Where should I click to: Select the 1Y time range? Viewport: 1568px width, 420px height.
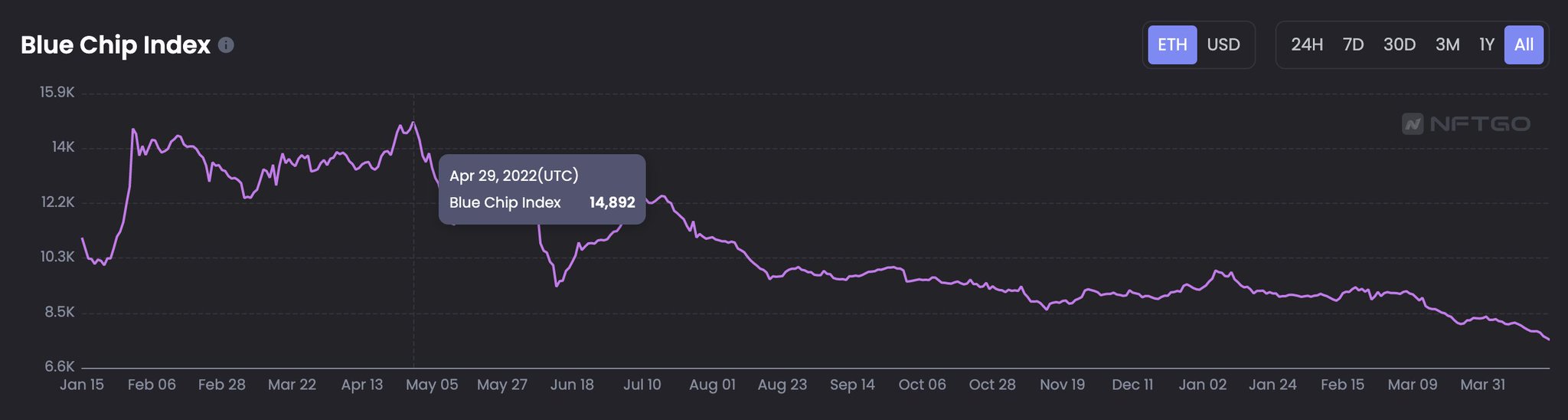pos(1486,44)
